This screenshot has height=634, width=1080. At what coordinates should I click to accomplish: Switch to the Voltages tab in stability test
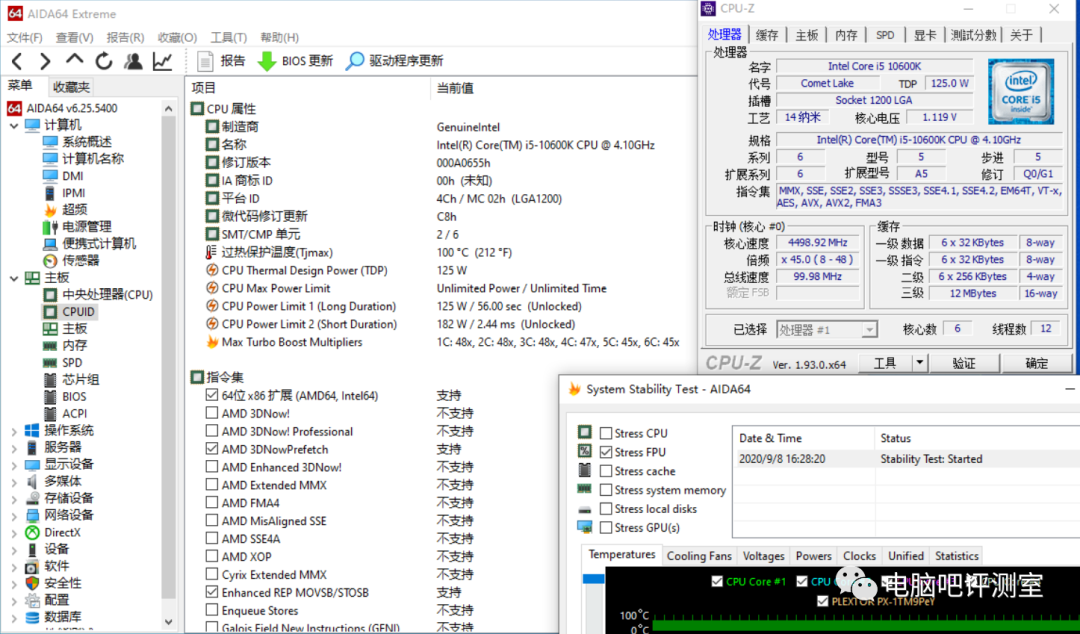[763, 556]
